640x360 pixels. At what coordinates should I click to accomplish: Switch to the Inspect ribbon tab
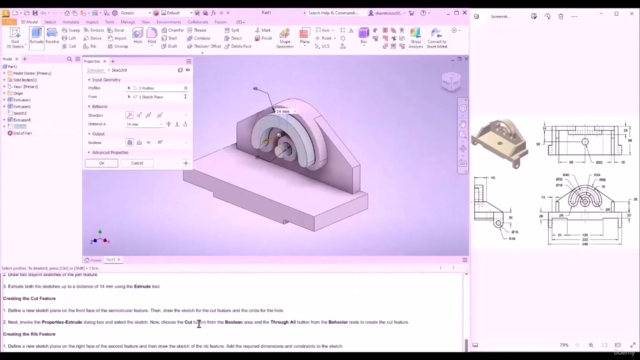tap(92, 22)
